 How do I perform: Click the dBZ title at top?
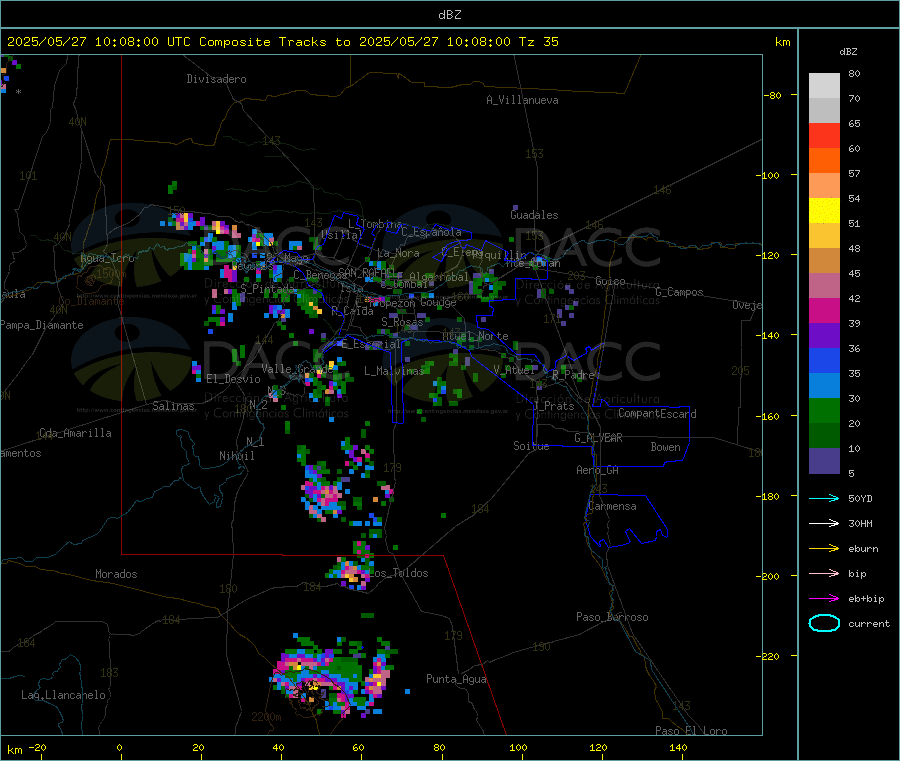click(449, 15)
